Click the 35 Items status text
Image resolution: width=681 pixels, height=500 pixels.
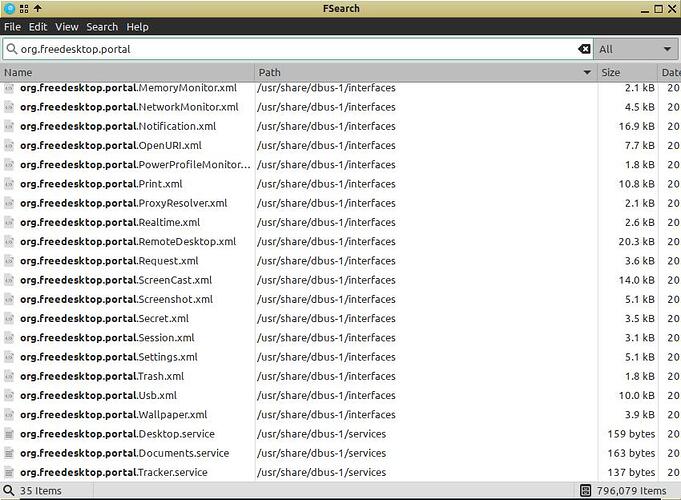40,491
